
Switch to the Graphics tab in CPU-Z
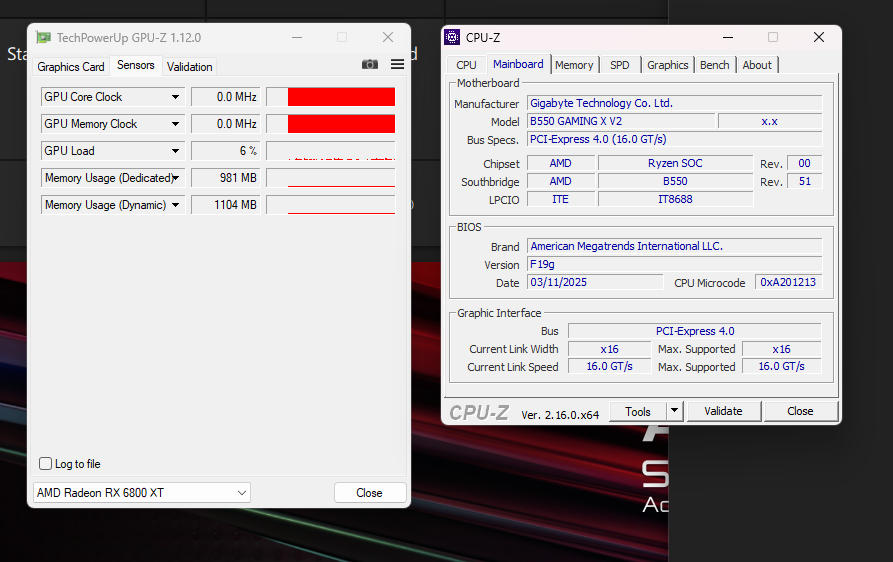click(667, 65)
